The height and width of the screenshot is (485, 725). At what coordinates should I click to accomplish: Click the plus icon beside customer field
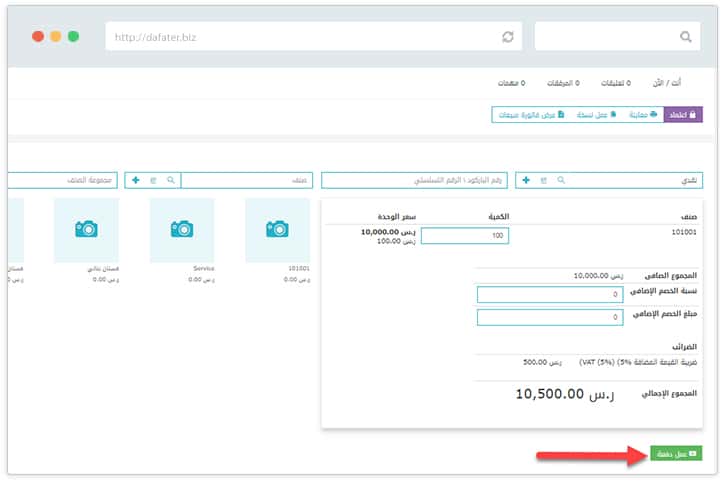click(526, 180)
